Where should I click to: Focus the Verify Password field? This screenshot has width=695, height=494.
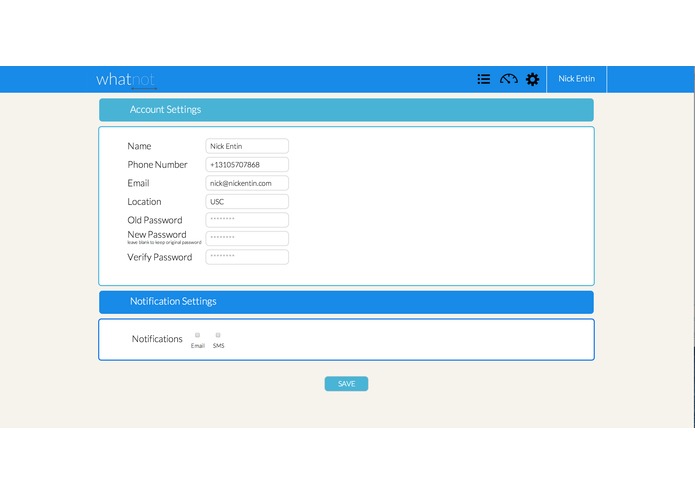247,257
